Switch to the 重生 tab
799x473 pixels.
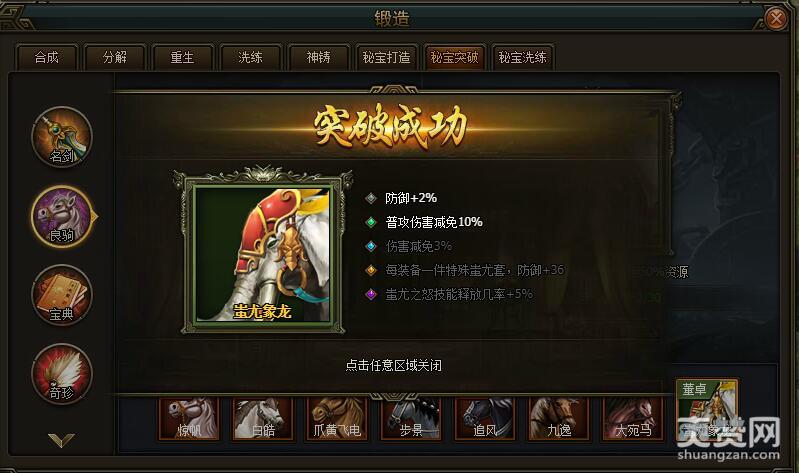tap(182, 57)
